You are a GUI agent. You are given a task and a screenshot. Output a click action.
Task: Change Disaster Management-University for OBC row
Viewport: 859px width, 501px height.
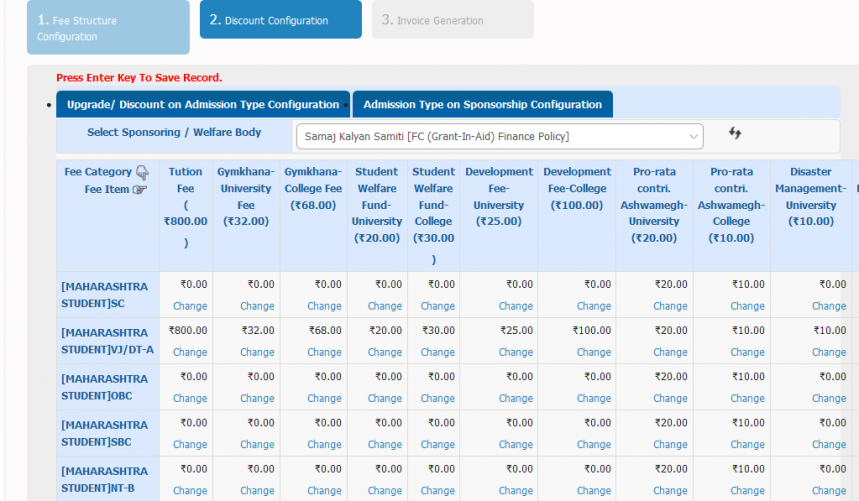[829, 398]
